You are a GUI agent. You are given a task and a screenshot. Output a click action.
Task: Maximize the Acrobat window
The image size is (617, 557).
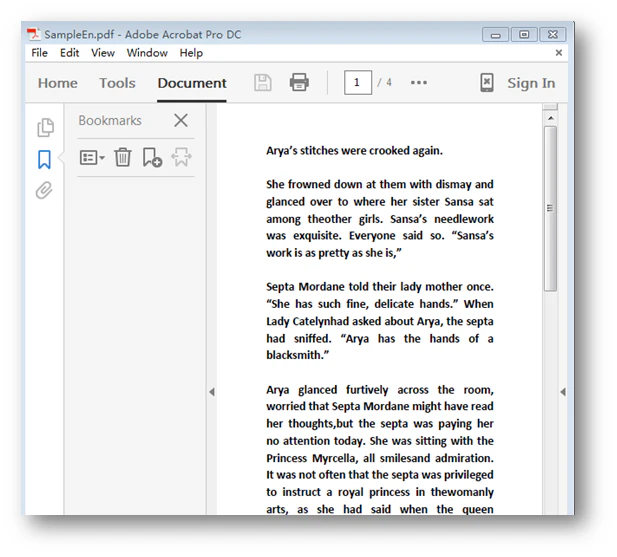point(524,35)
